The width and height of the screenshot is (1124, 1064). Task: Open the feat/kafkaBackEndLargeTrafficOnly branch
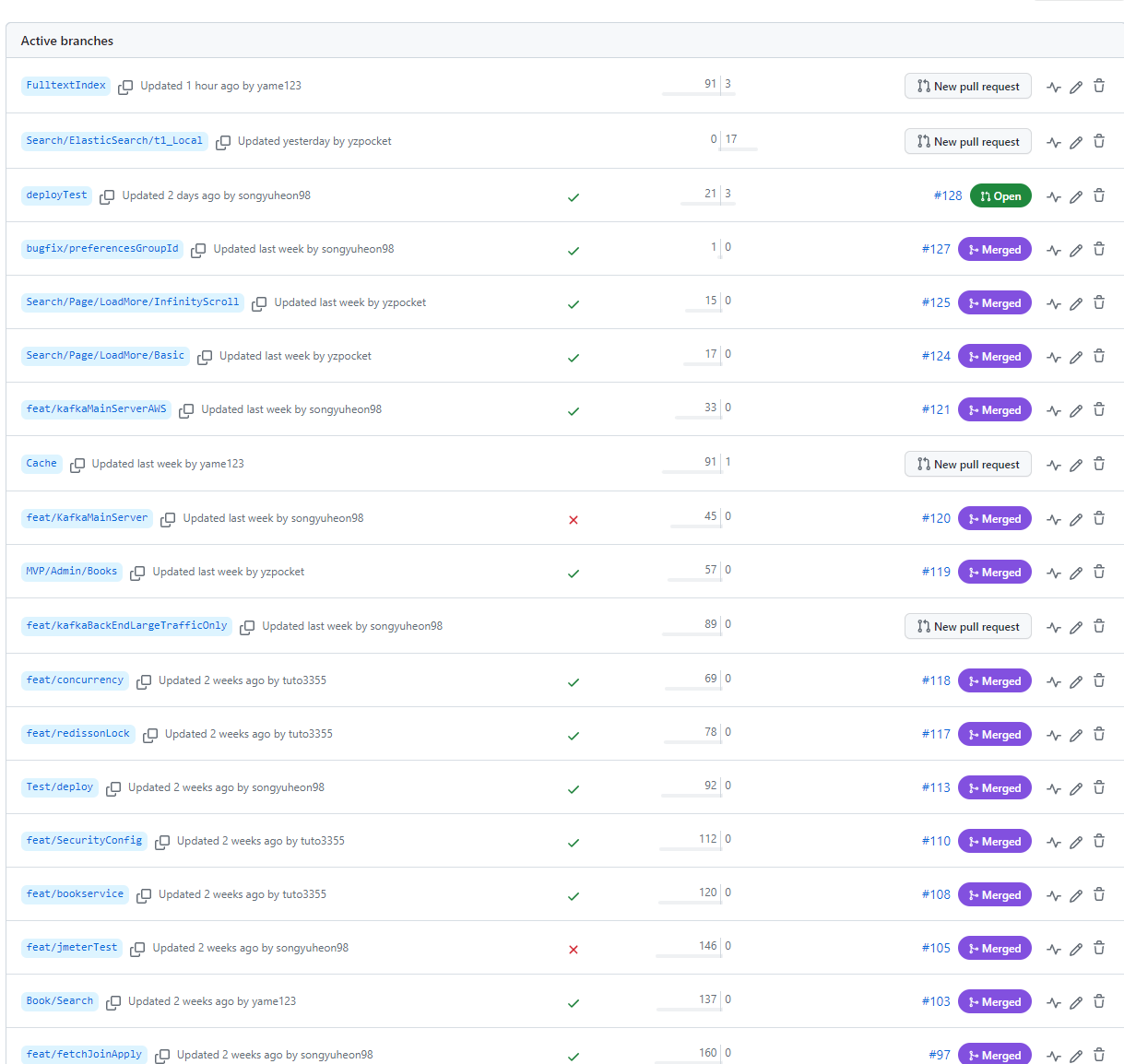point(126,626)
